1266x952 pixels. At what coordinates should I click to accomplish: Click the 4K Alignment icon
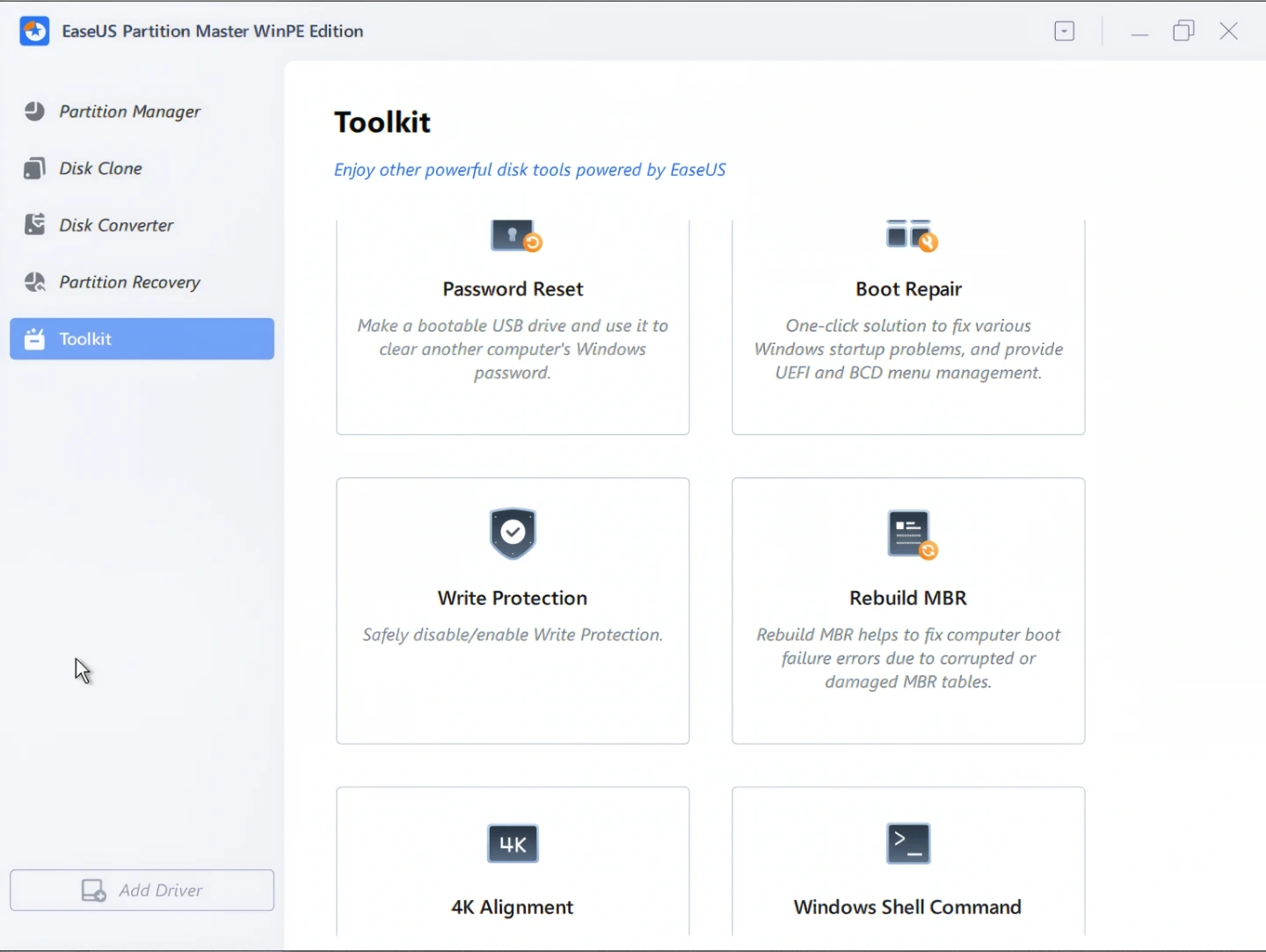[513, 844]
